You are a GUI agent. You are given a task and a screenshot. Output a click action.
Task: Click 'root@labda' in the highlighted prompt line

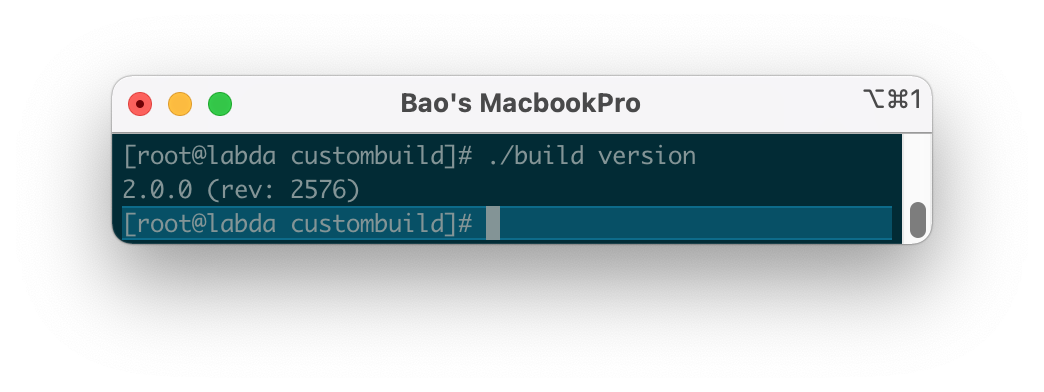(x=206, y=224)
